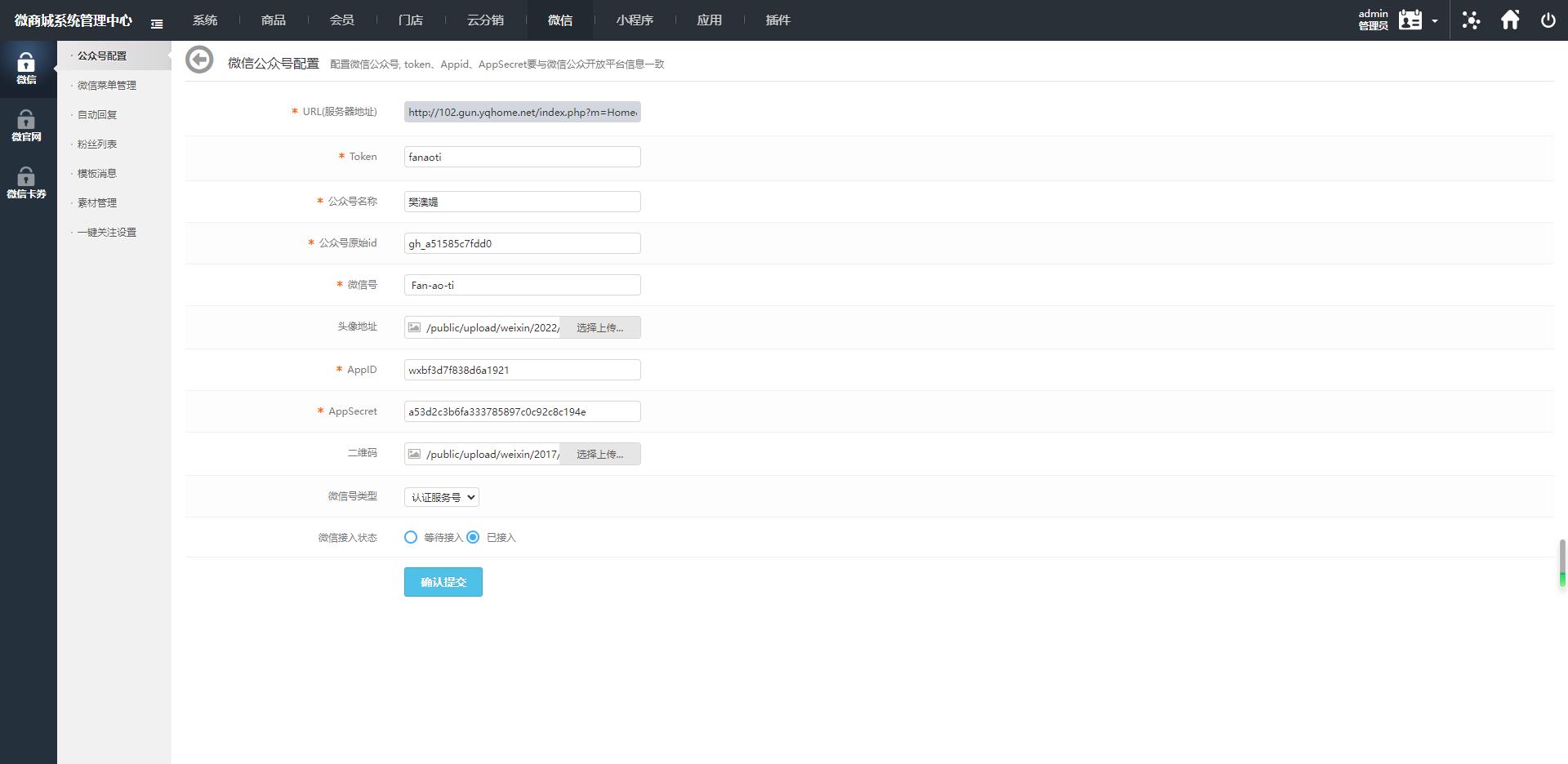Click the URL(服务器地址) field

point(523,112)
